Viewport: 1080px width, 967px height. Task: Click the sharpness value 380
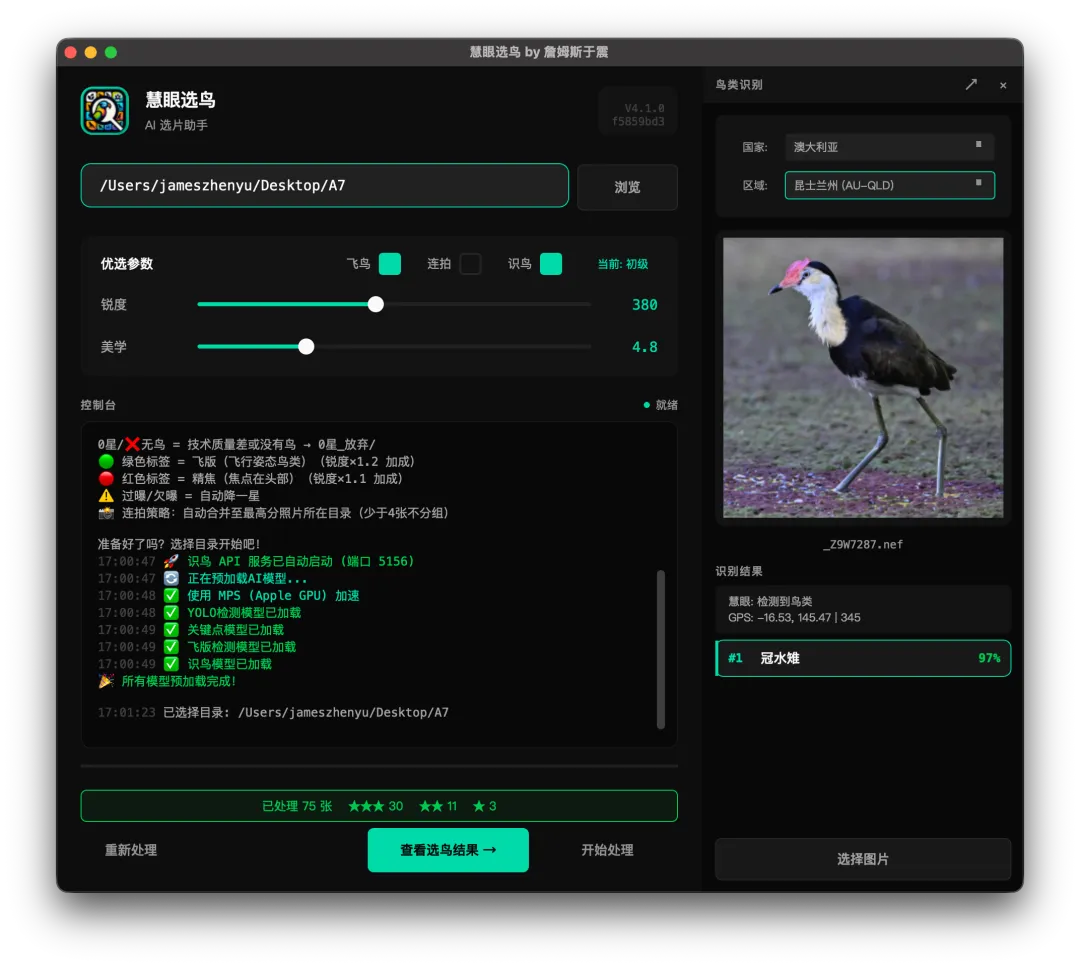pyautogui.click(x=645, y=304)
